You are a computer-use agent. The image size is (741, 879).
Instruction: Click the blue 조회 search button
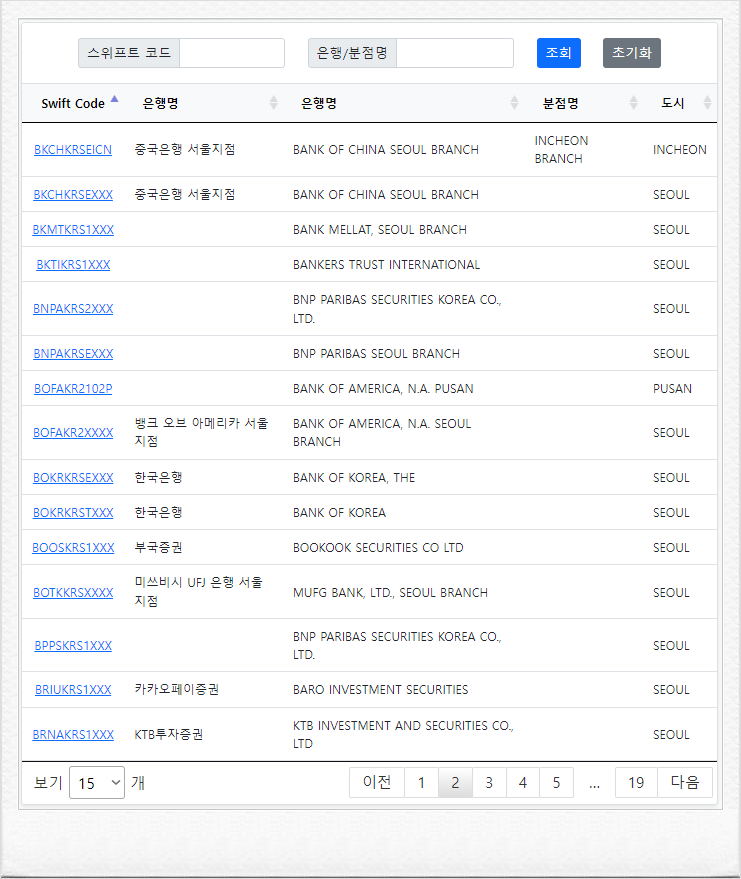coord(558,53)
